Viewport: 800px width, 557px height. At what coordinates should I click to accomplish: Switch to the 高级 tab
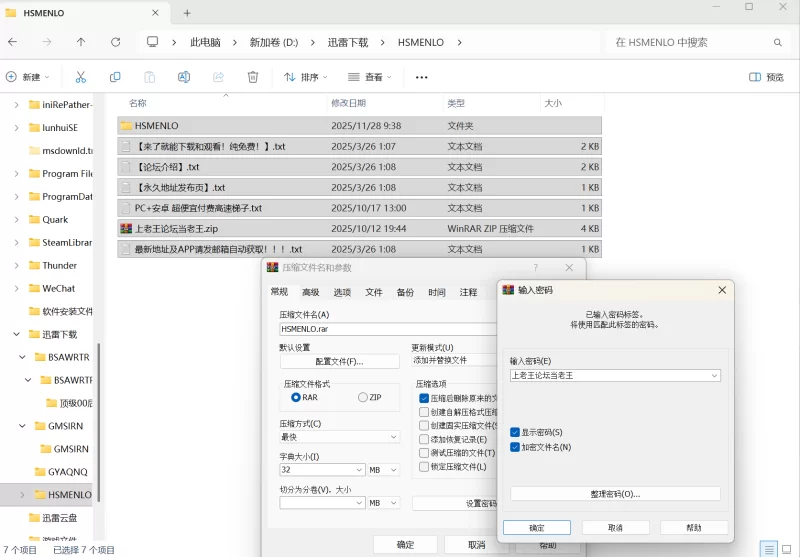point(311,292)
